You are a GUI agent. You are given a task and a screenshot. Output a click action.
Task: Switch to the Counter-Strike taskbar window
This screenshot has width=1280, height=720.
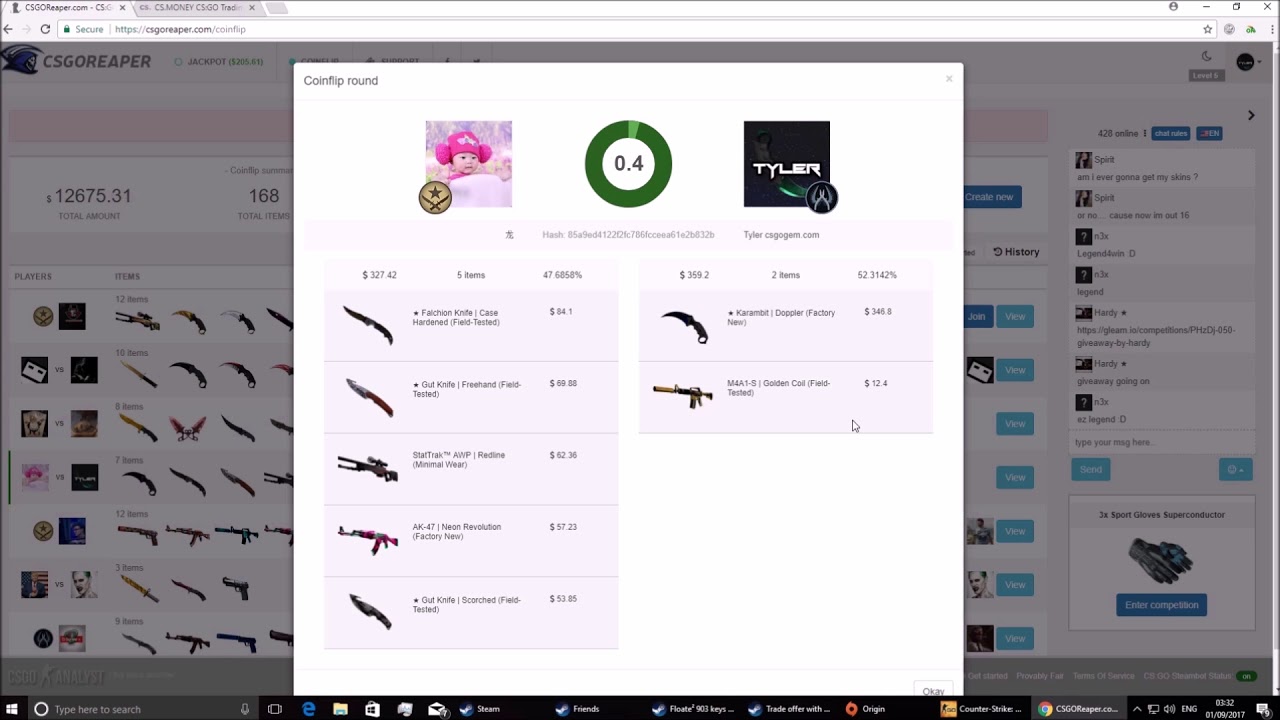(983, 709)
